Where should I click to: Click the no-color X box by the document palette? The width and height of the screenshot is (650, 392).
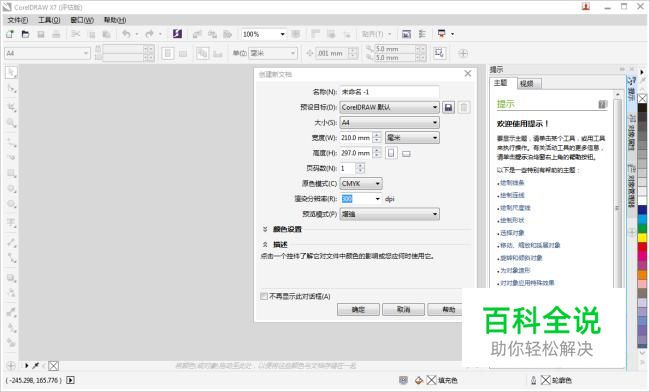[53, 366]
